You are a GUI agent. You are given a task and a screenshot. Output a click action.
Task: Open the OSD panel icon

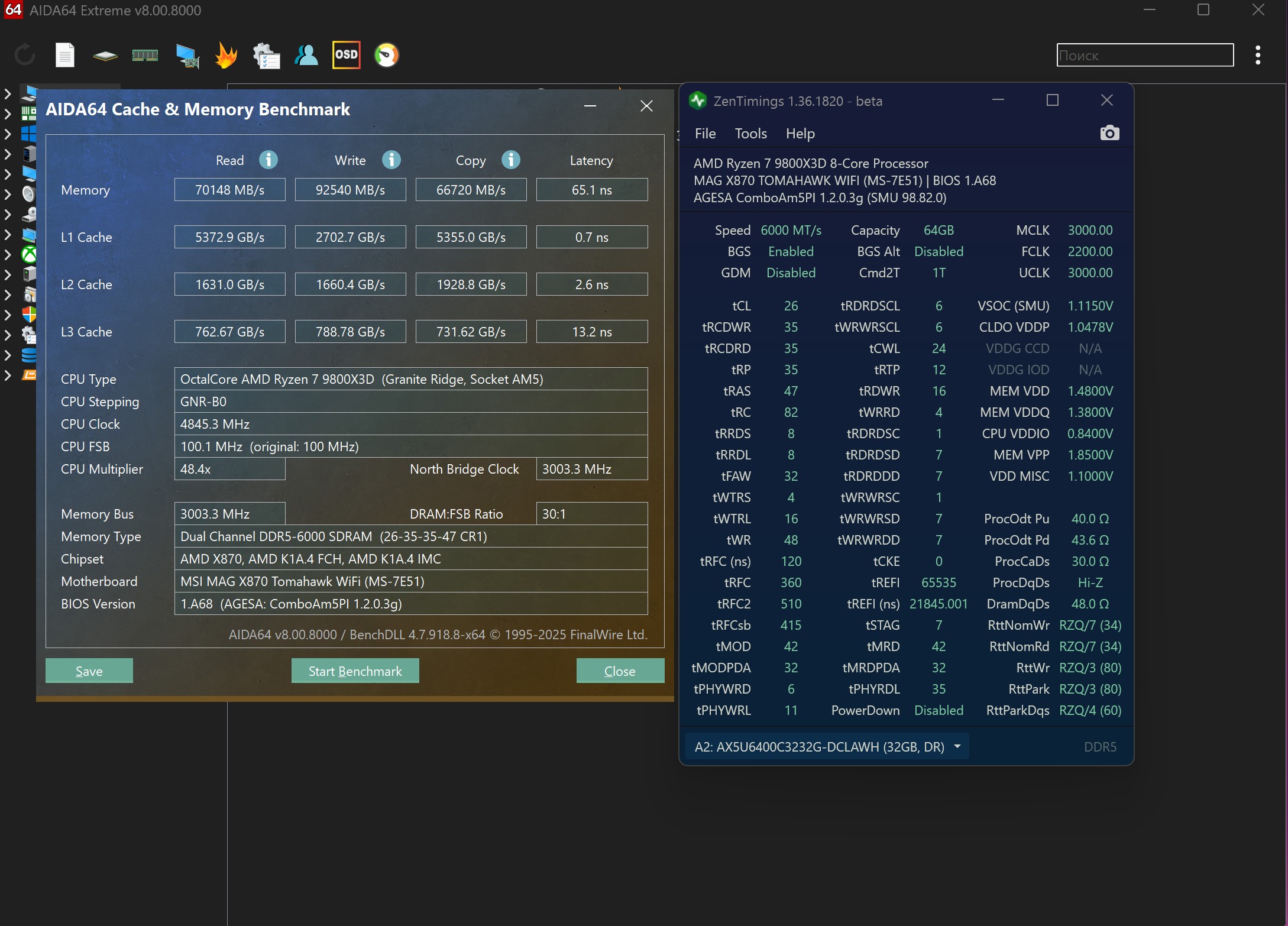coord(346,55)
